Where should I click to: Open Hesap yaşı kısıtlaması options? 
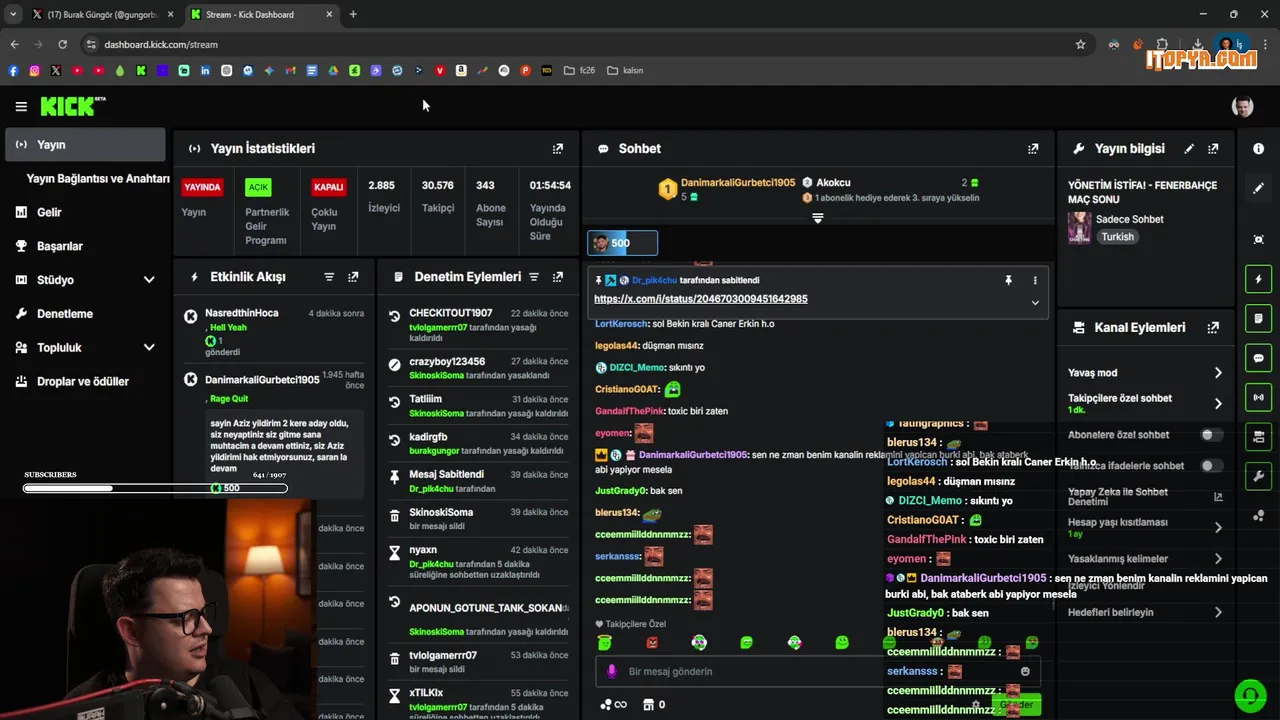[x=1145, y=527]
